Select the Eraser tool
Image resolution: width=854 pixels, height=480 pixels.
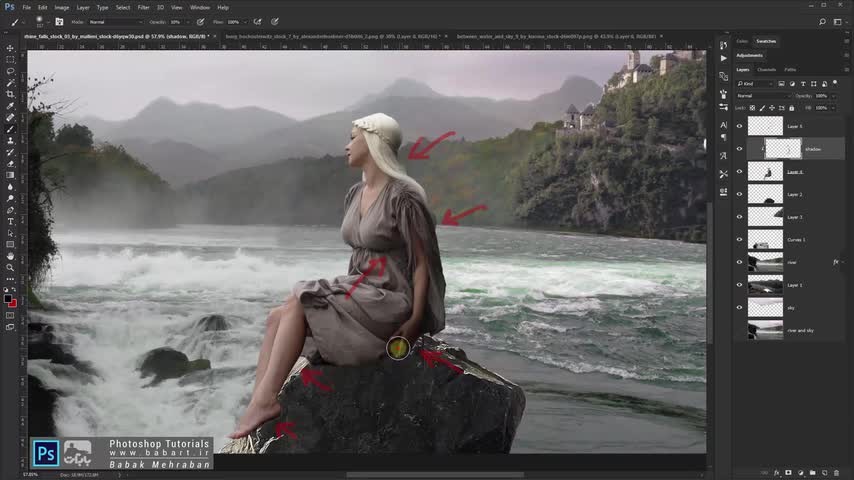10,163
